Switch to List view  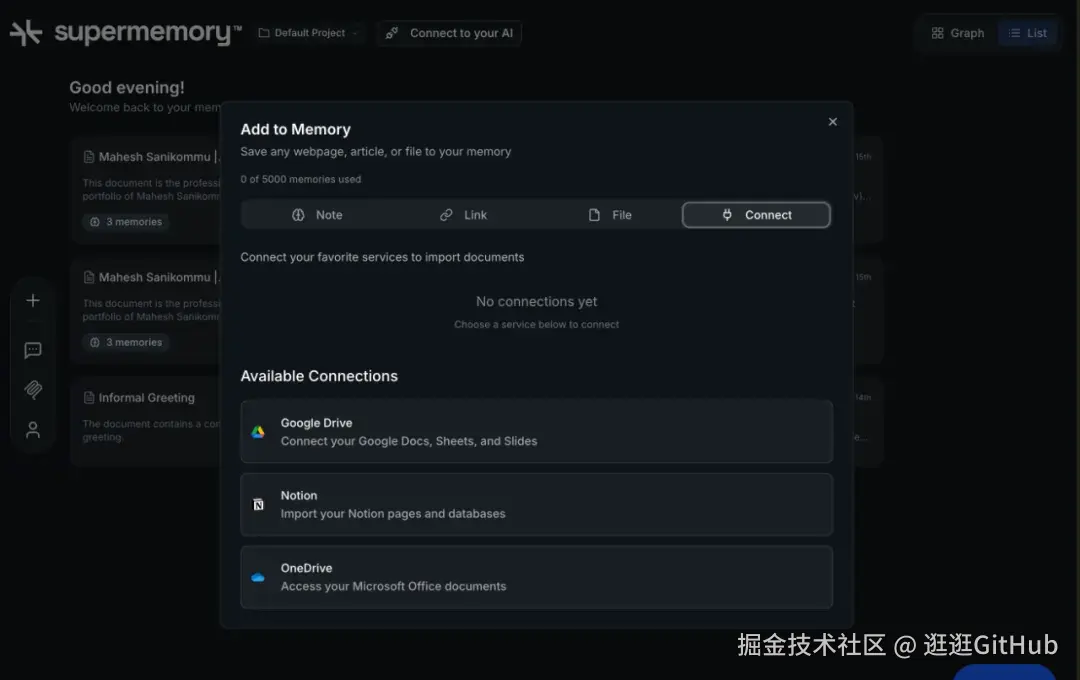[x=1028, y=33]
